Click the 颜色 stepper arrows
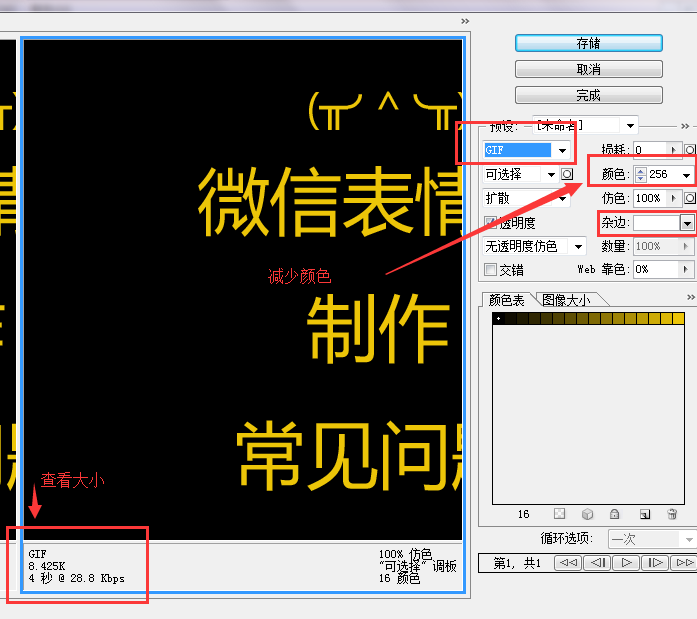The height and width of the screenshot is (619, 697). [x=641, y=174]
